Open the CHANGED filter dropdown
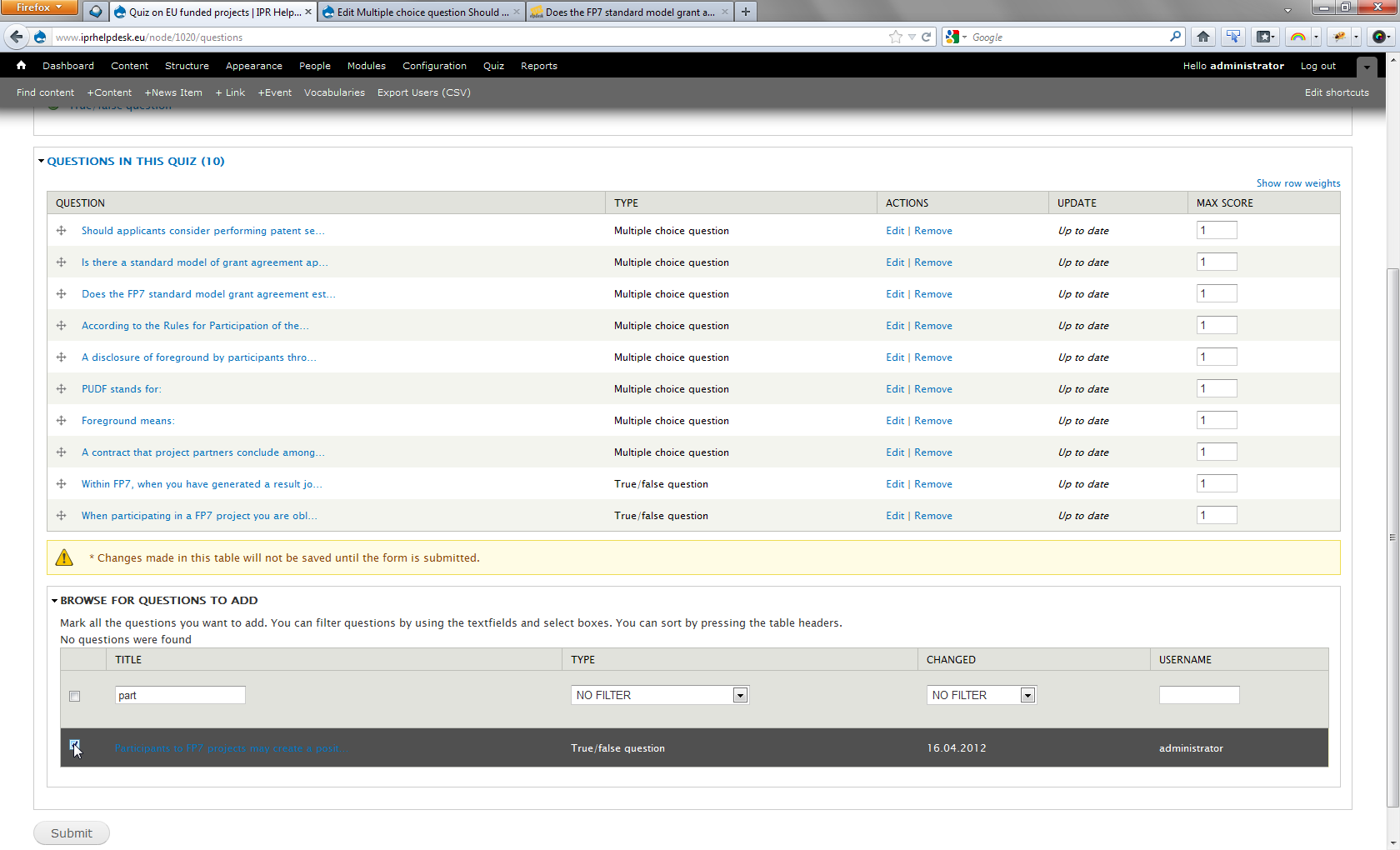Image resolution: width=1400 pixels, height=850 pixels. tap(982, 695)
